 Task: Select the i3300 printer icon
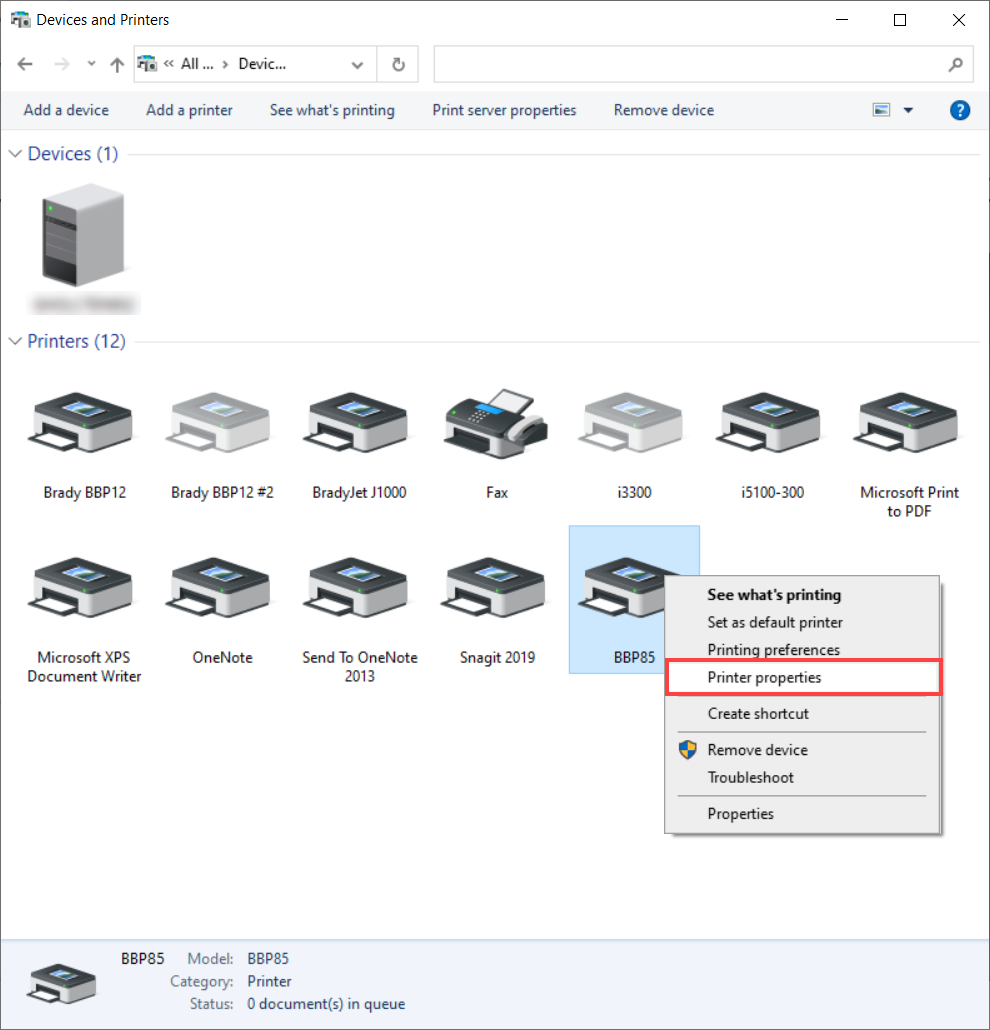(x=631, y=422)
